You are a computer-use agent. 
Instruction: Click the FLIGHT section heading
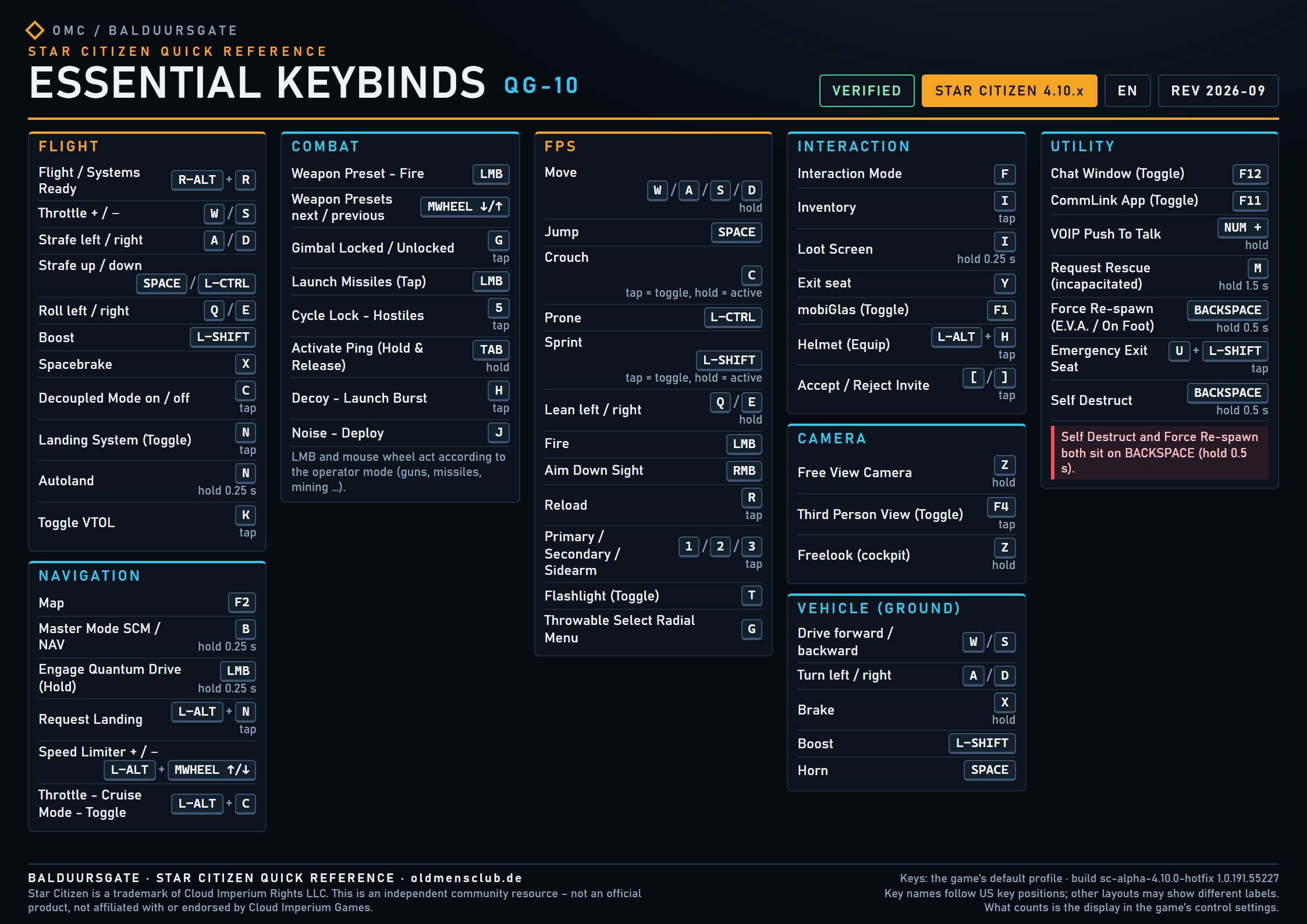(x=69, y=147)
